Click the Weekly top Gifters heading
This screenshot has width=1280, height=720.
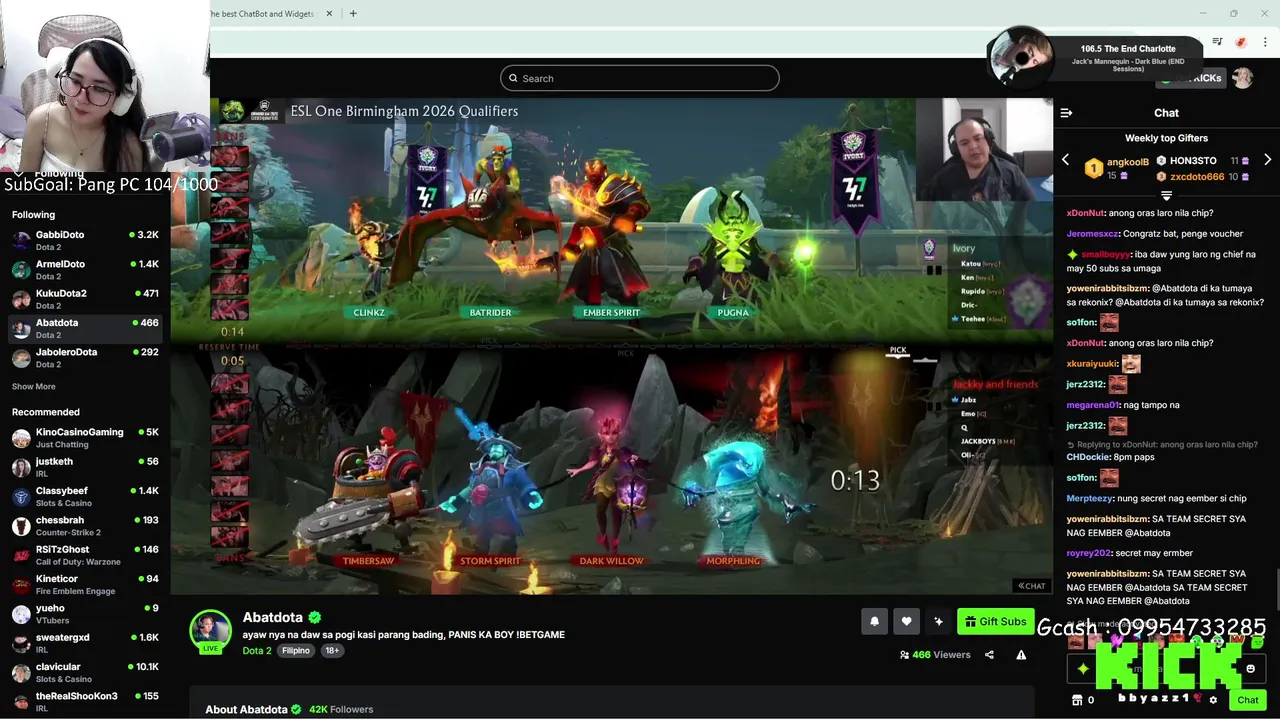pos(1166,138)
